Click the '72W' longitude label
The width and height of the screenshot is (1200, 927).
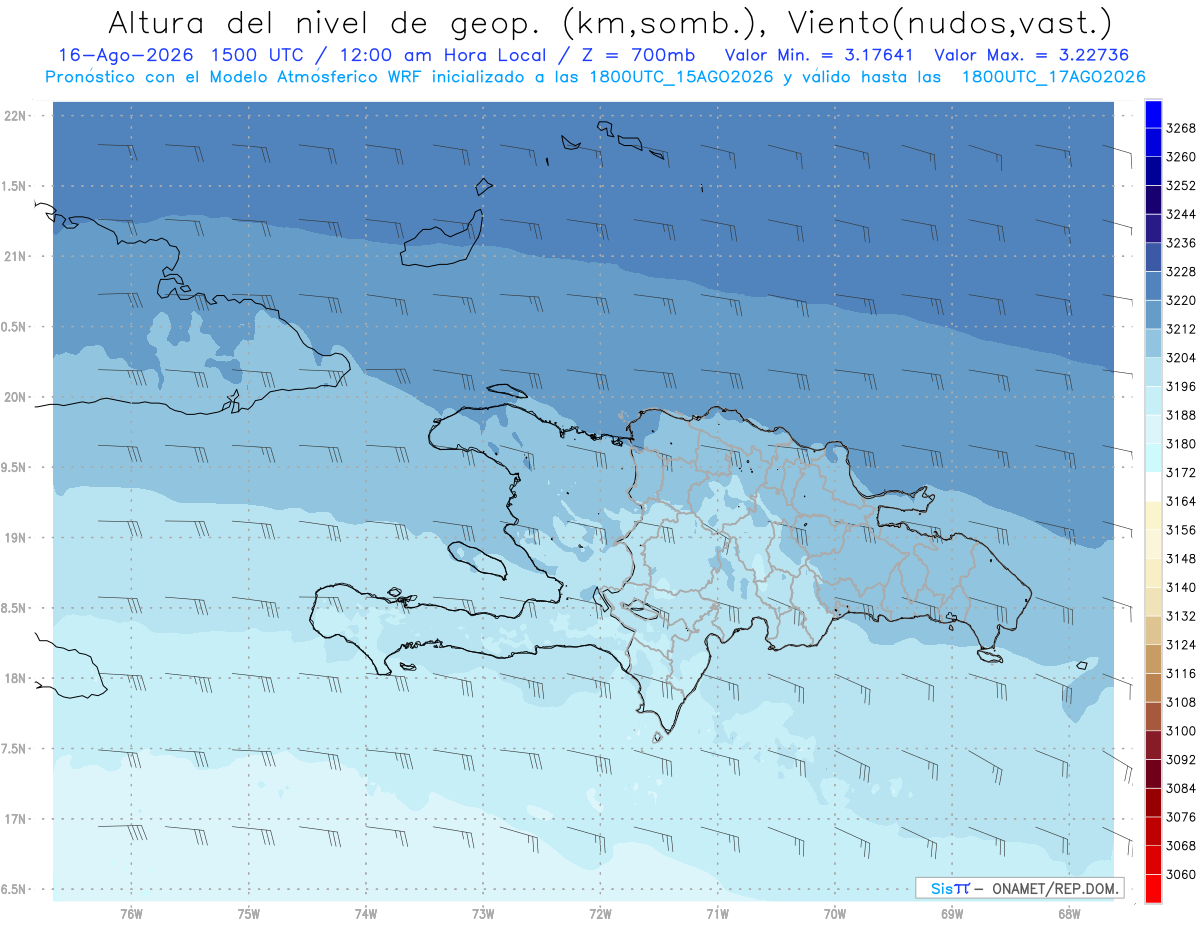point(600,913)
